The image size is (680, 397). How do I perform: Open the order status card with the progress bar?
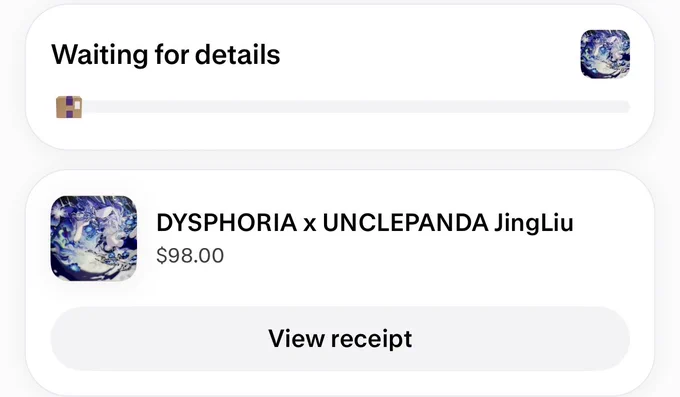click(x=340, y=77)
